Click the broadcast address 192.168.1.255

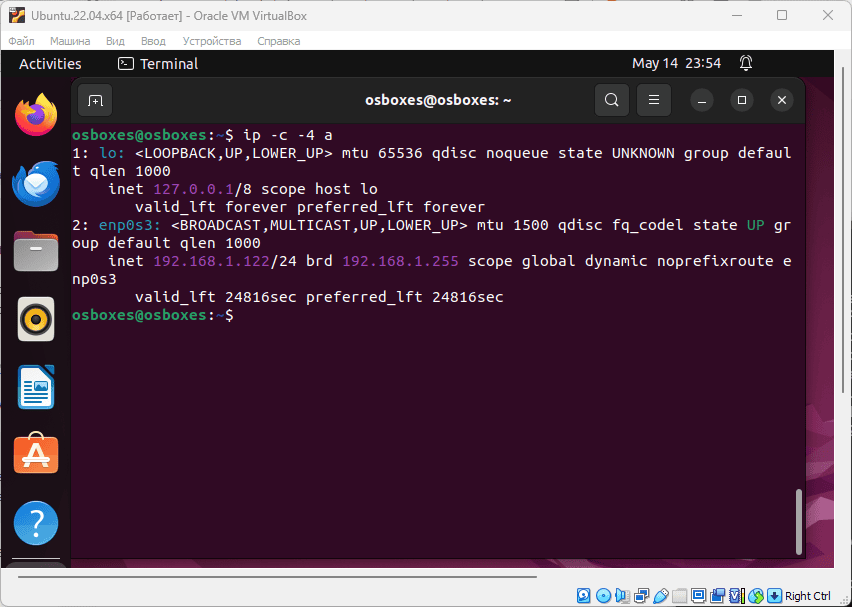(x=400, y=261)
